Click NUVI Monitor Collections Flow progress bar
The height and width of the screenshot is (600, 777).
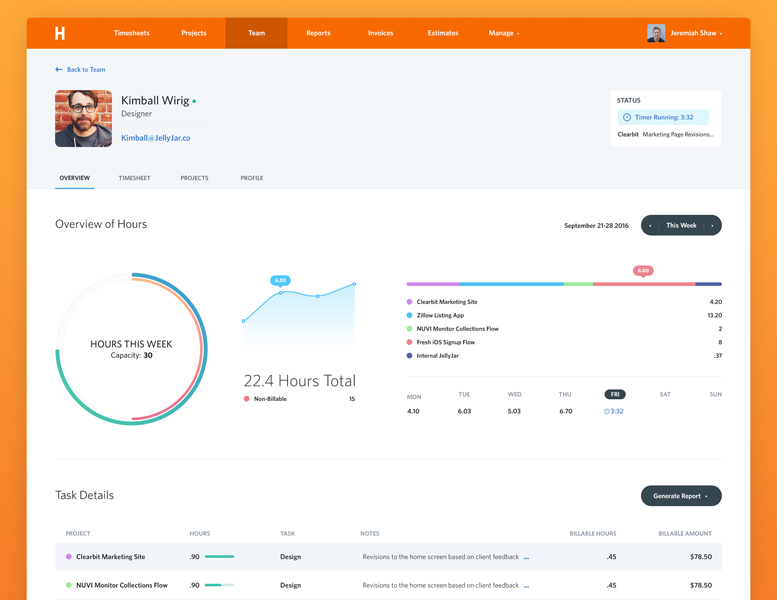tap(219, 585)
